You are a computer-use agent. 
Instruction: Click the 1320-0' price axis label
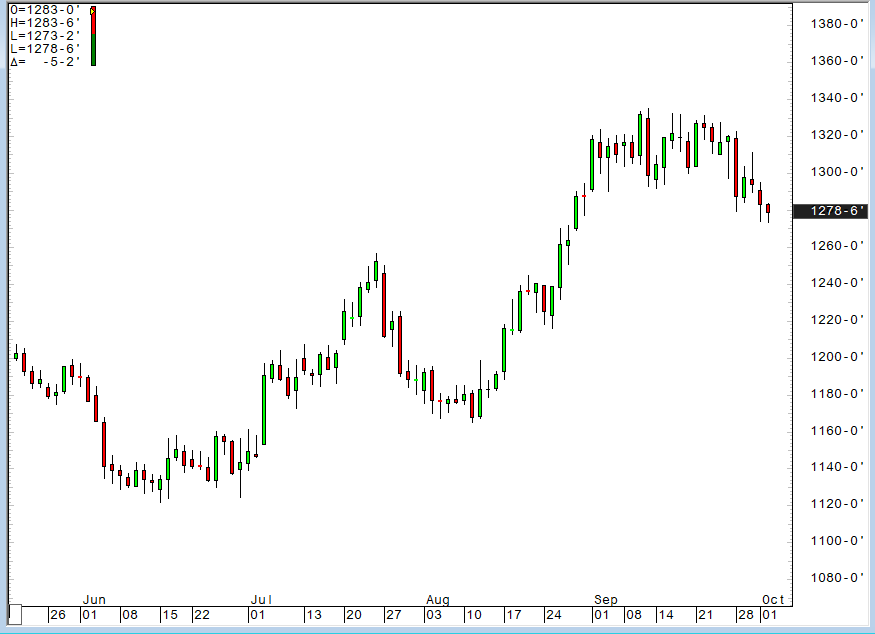[x=836, y=135]
